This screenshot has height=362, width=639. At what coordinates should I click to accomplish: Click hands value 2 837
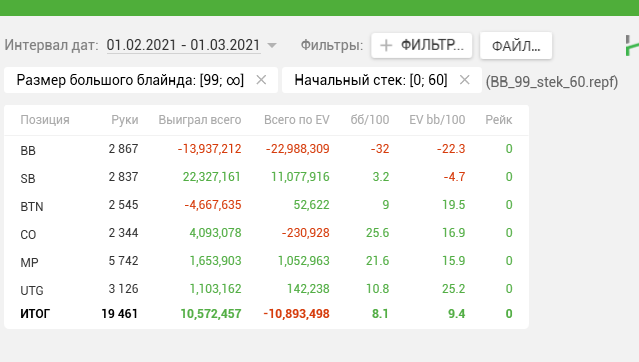click(123, 177)
